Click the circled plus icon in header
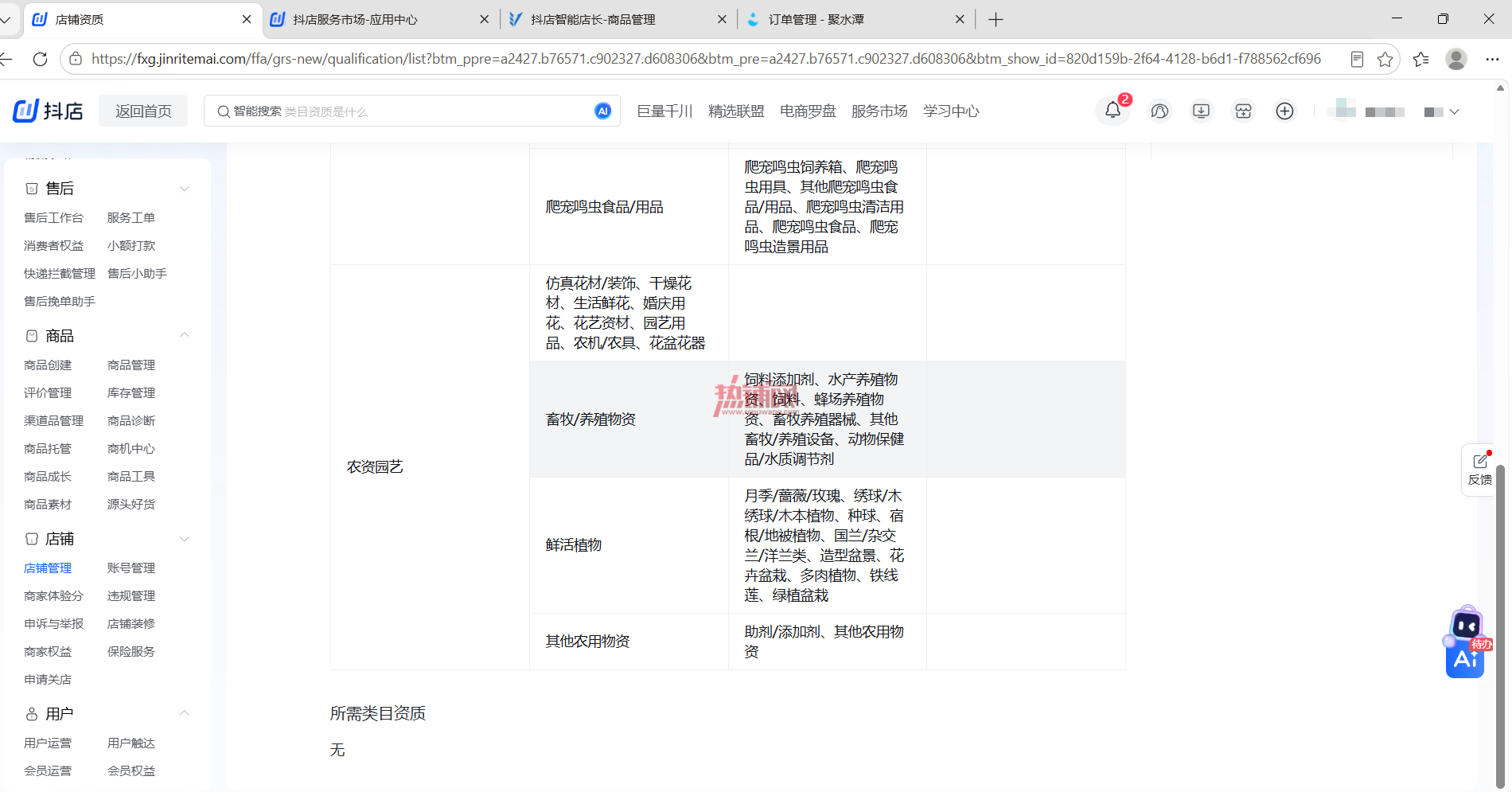This screenshot has height=792, width=1512. click(1284, 111)
